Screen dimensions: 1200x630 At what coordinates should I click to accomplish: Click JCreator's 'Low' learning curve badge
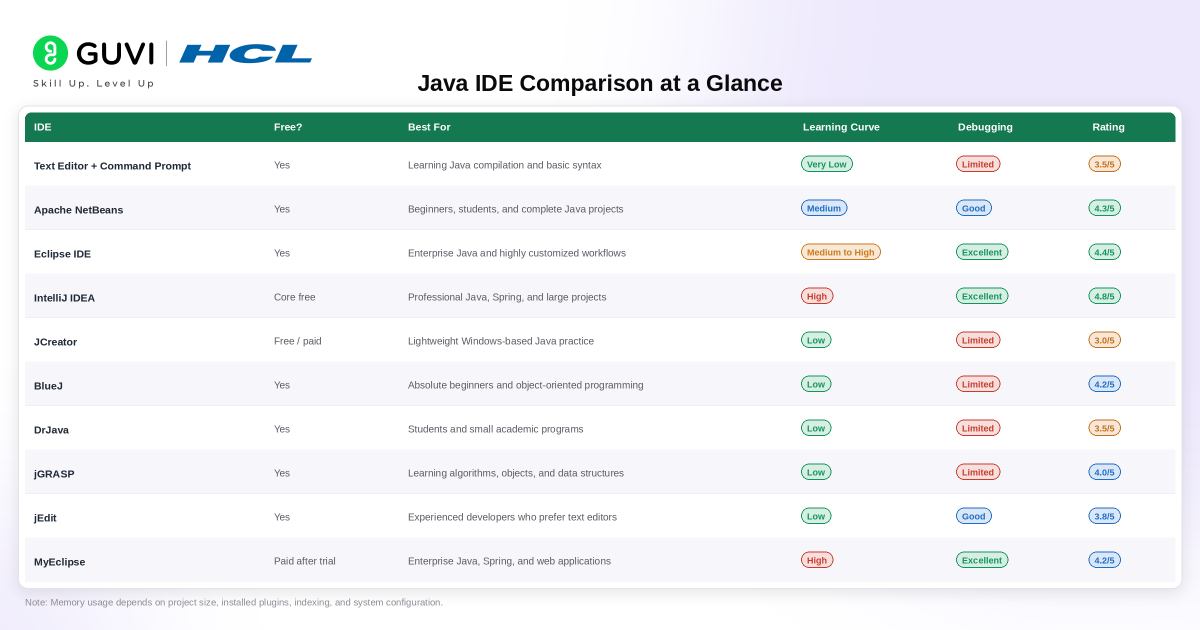pyautogui.click(x=816, y=340)
